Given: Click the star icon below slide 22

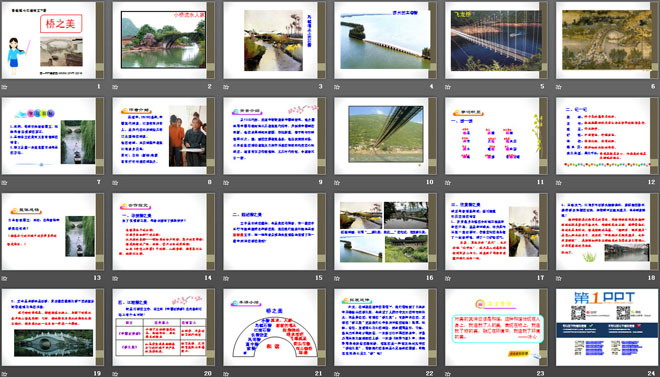Looking at the screenshot, I should (337, 374).
